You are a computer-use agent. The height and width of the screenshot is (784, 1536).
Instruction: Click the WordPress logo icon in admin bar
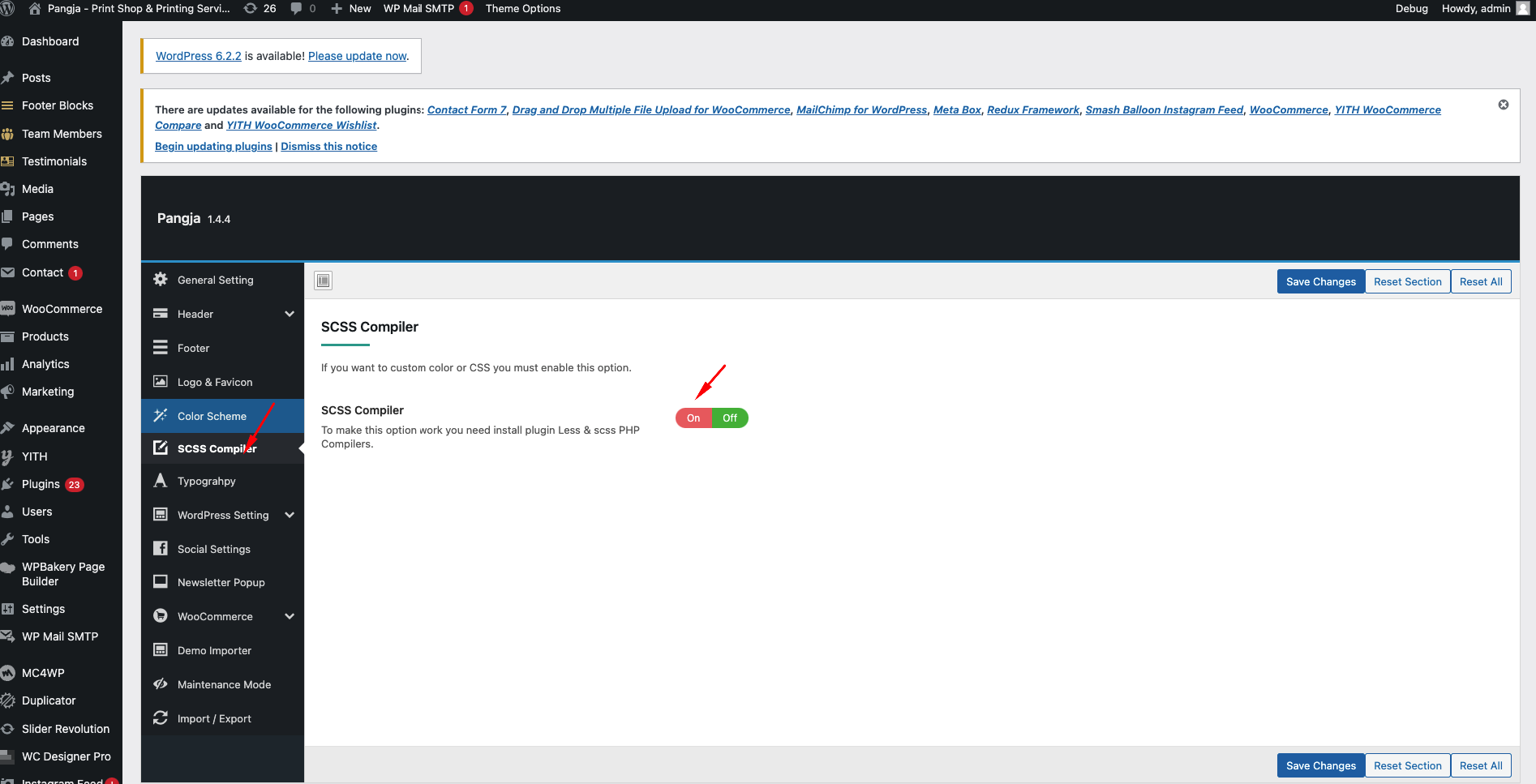point(7,8)
